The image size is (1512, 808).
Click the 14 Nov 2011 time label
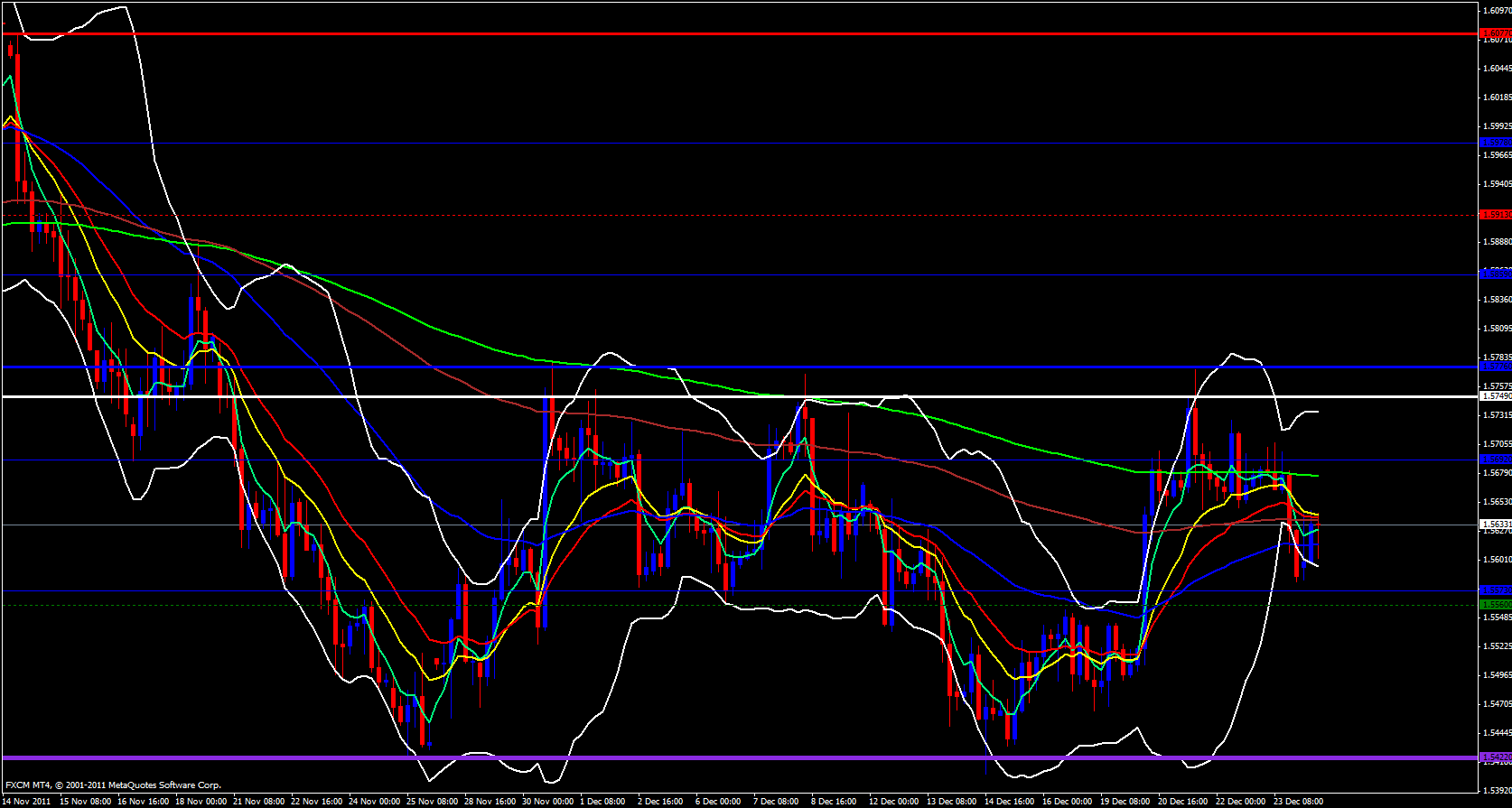pos(26,802)
